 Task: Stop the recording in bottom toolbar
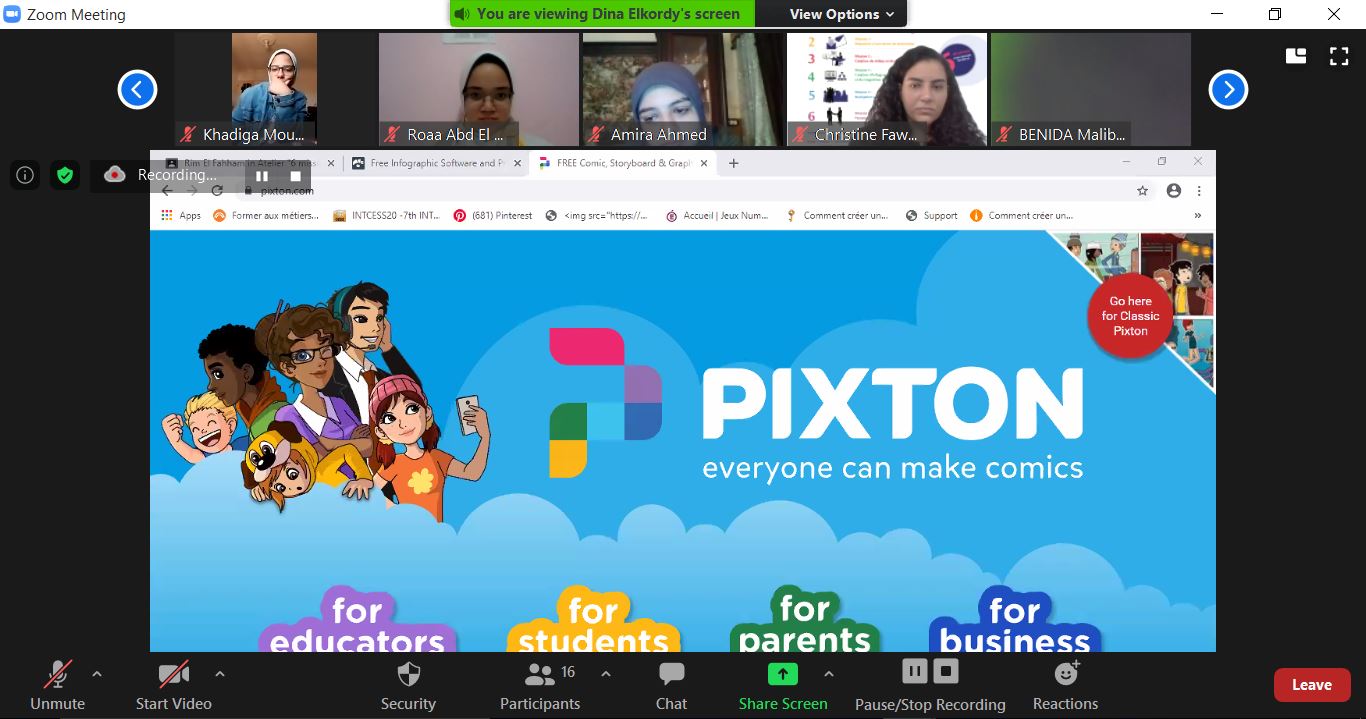pyautogui.click(x=946, y=671)
